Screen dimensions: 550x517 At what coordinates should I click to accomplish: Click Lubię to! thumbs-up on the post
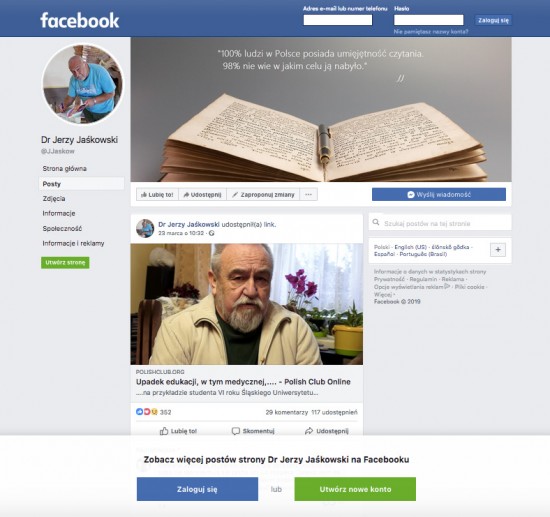(x=178, y=431)
